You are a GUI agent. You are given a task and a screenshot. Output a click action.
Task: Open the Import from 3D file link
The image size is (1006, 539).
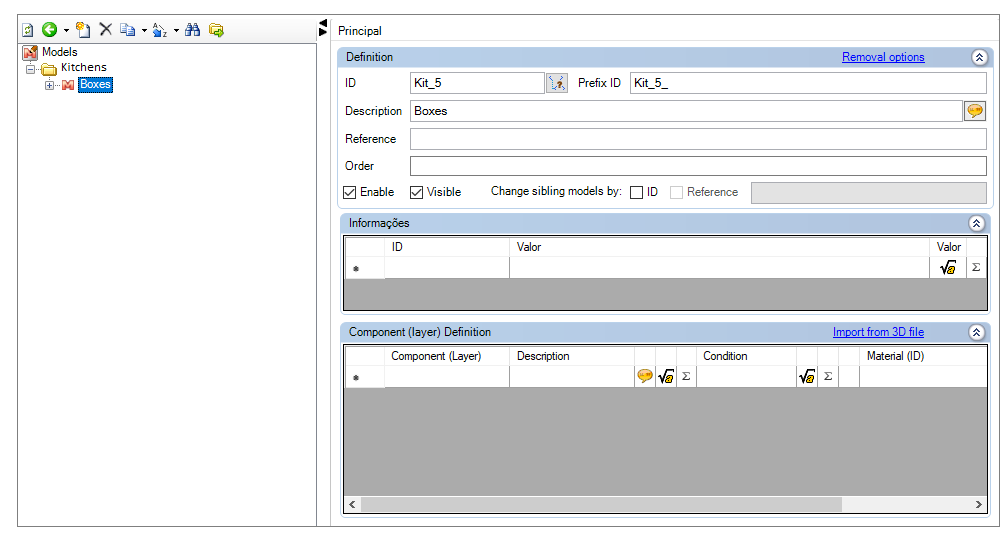coord(878,332)
